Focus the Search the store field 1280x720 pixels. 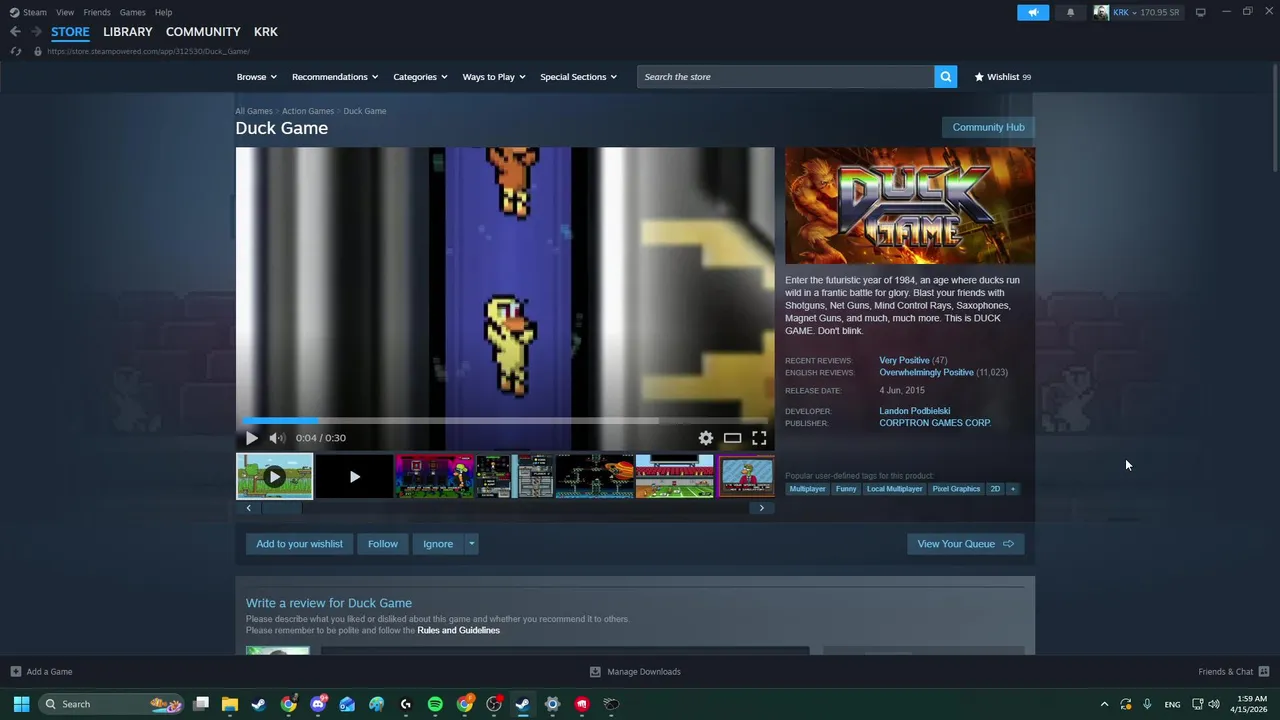(x=786, y=77)
